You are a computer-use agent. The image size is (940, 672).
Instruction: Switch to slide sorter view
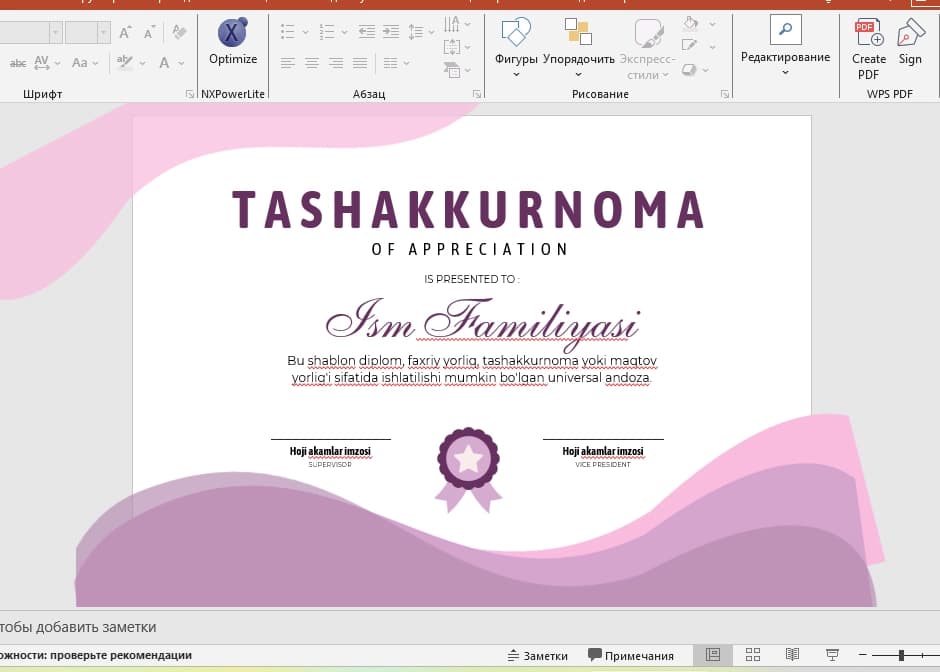pyautogui.click(x=753, y=655)
